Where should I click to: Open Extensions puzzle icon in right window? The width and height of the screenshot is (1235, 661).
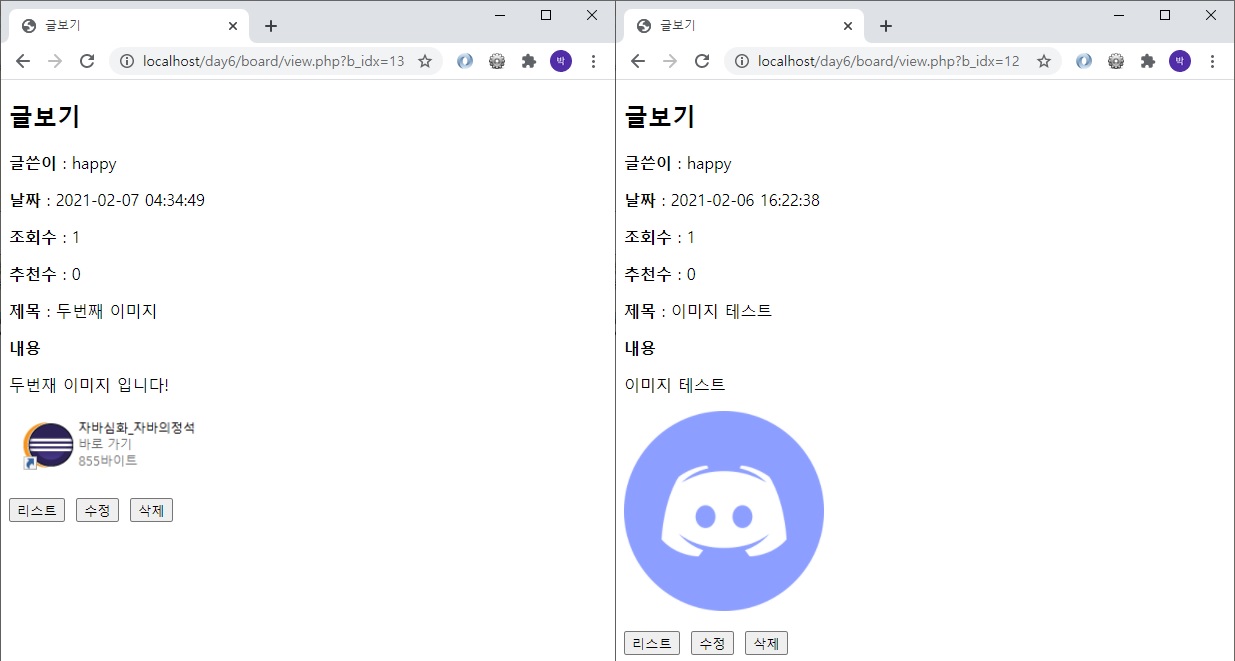1148,61
